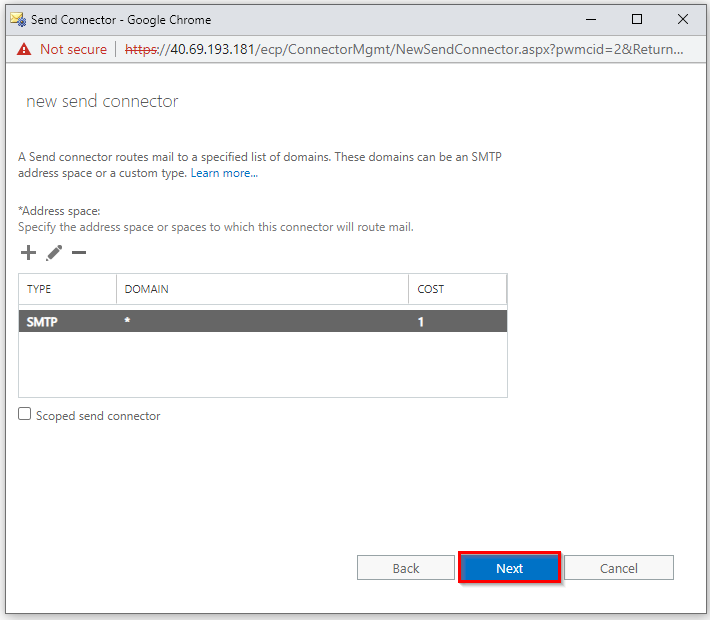Click the asterisk domain cell in SMTP row
Image resolution: width=710 pixels, height=620 pixels.
127,321
